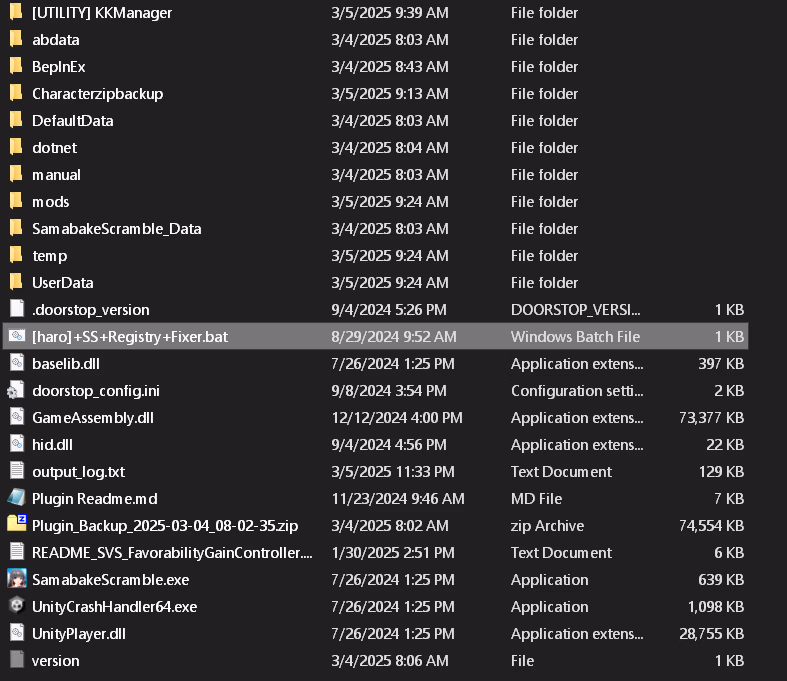
Task: Select the README_SVS_FavorabilityGainController text file
Action: (172, 552)
